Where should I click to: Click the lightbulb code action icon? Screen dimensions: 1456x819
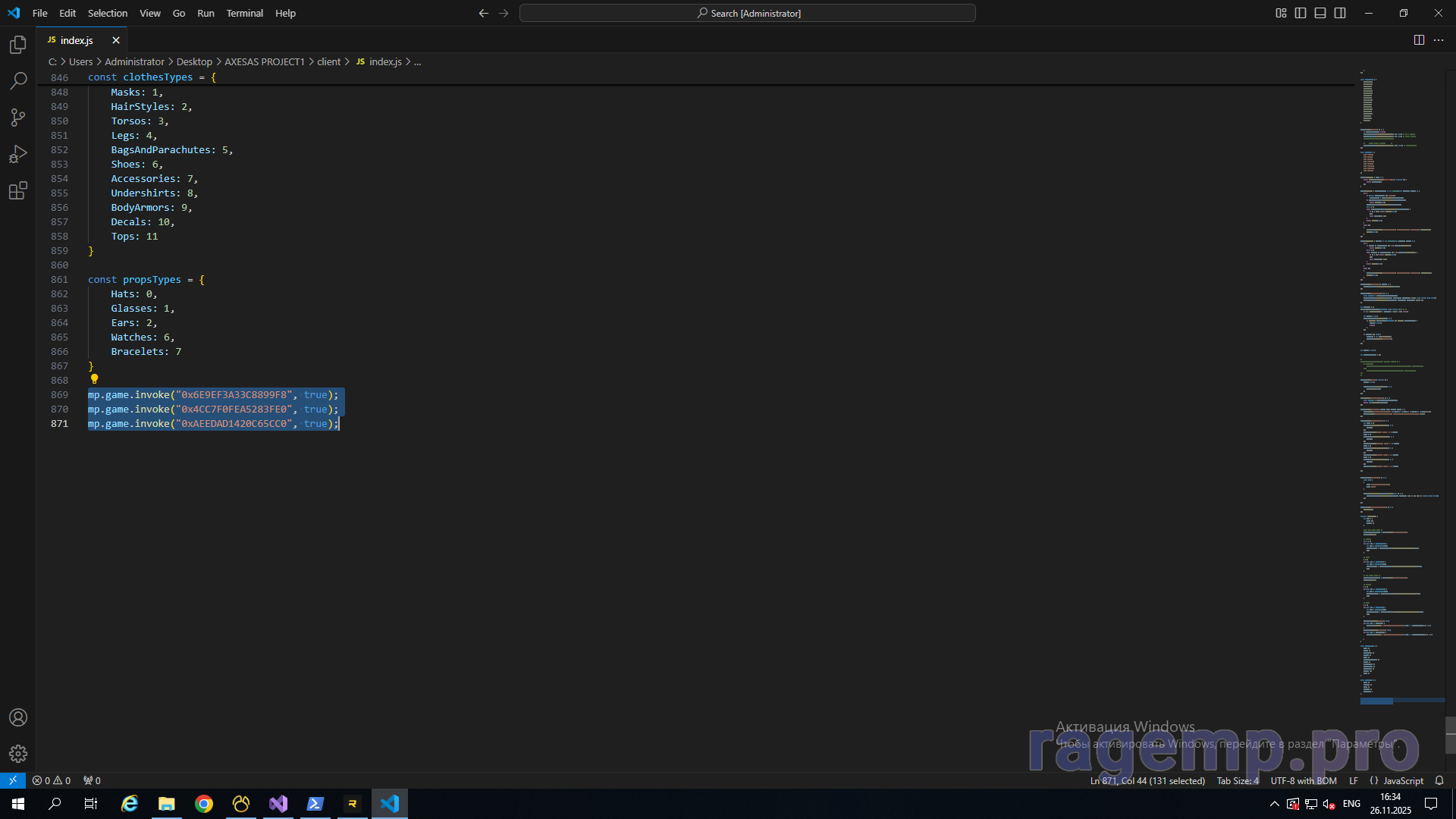tap(94, 379)
